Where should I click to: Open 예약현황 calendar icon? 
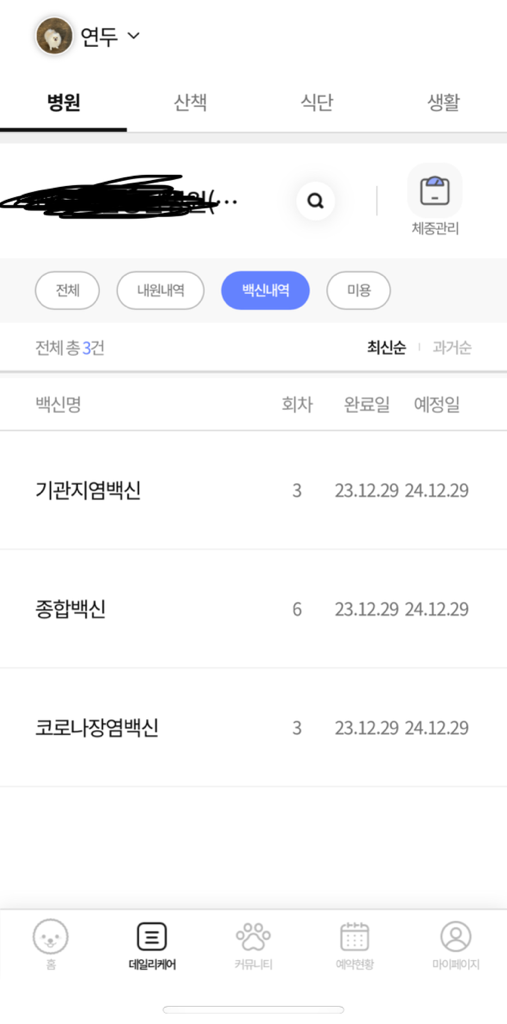(x=354, y=937)
